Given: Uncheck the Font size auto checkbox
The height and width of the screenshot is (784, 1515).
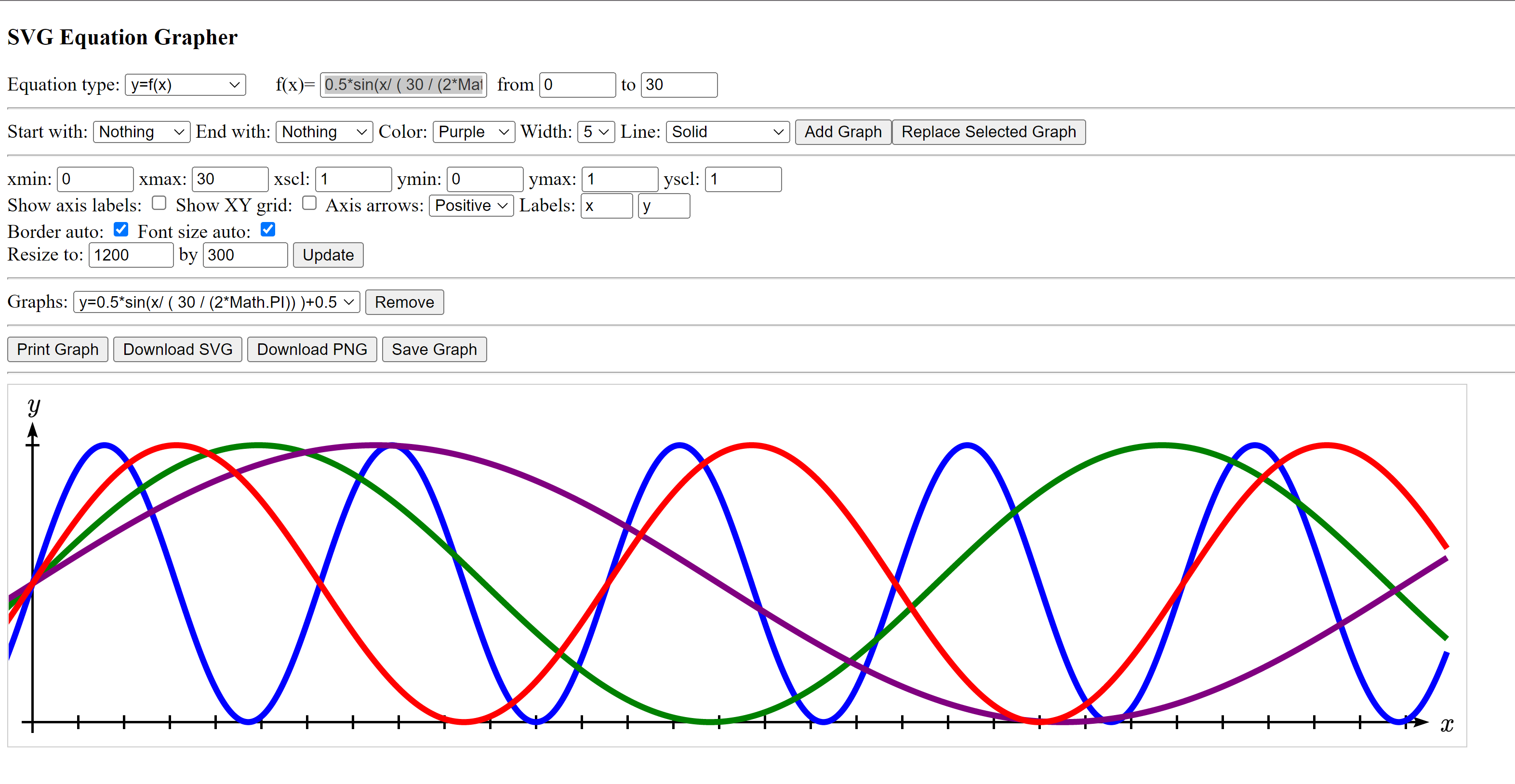Looking at the screenshot, I should pyautogui.click(x=267, y=230).
